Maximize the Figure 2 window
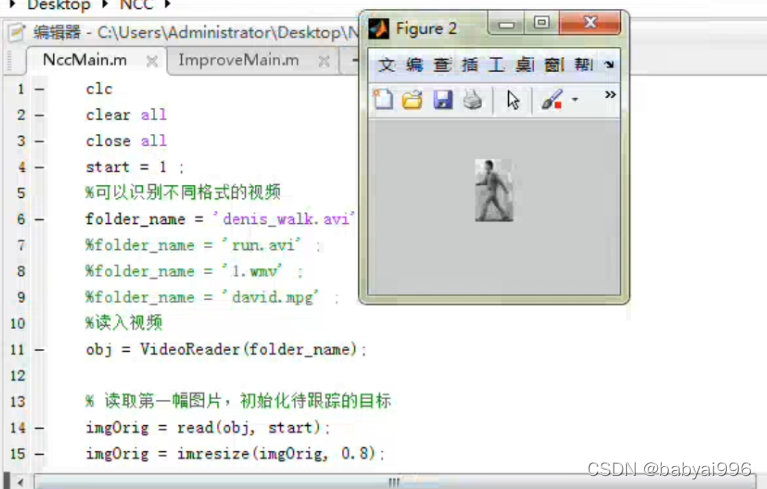 (541, 23)
